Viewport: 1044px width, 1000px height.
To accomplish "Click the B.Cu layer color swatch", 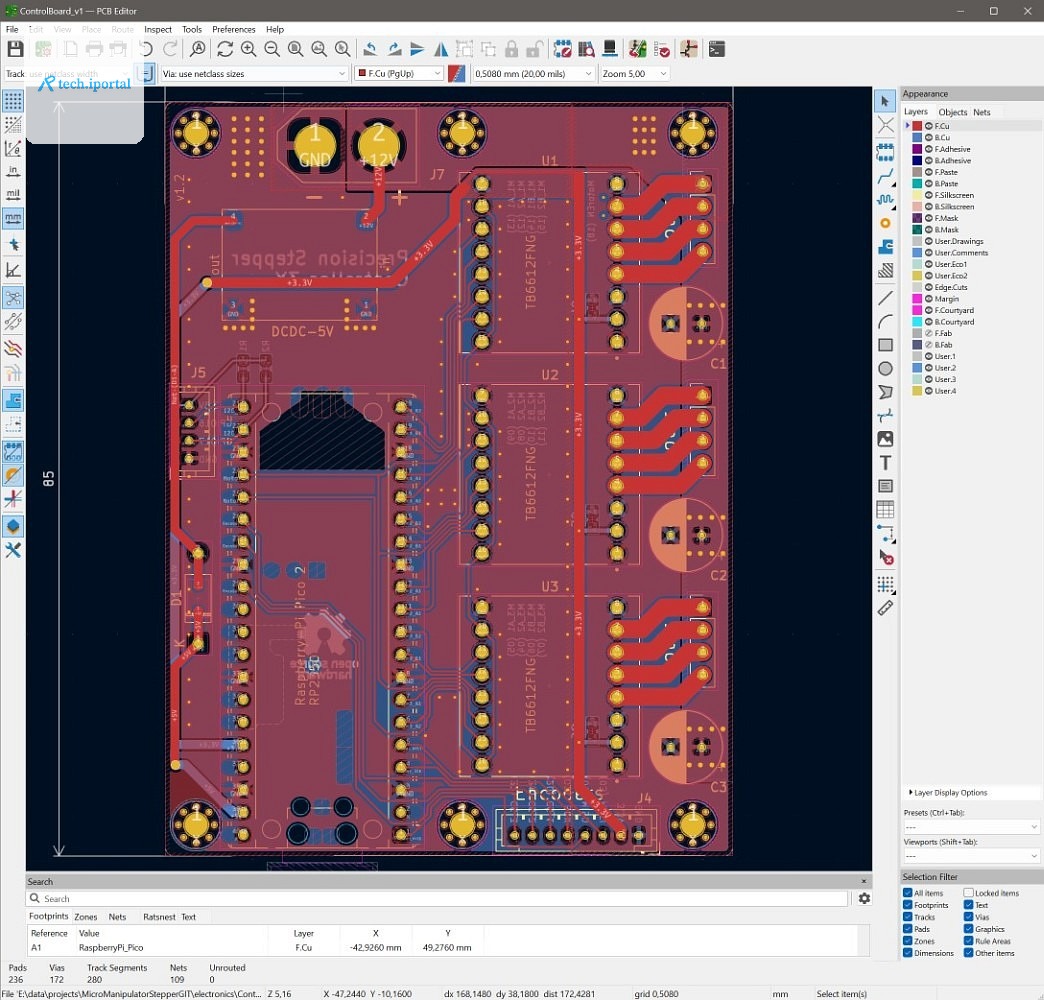I will tap(917, 137).
